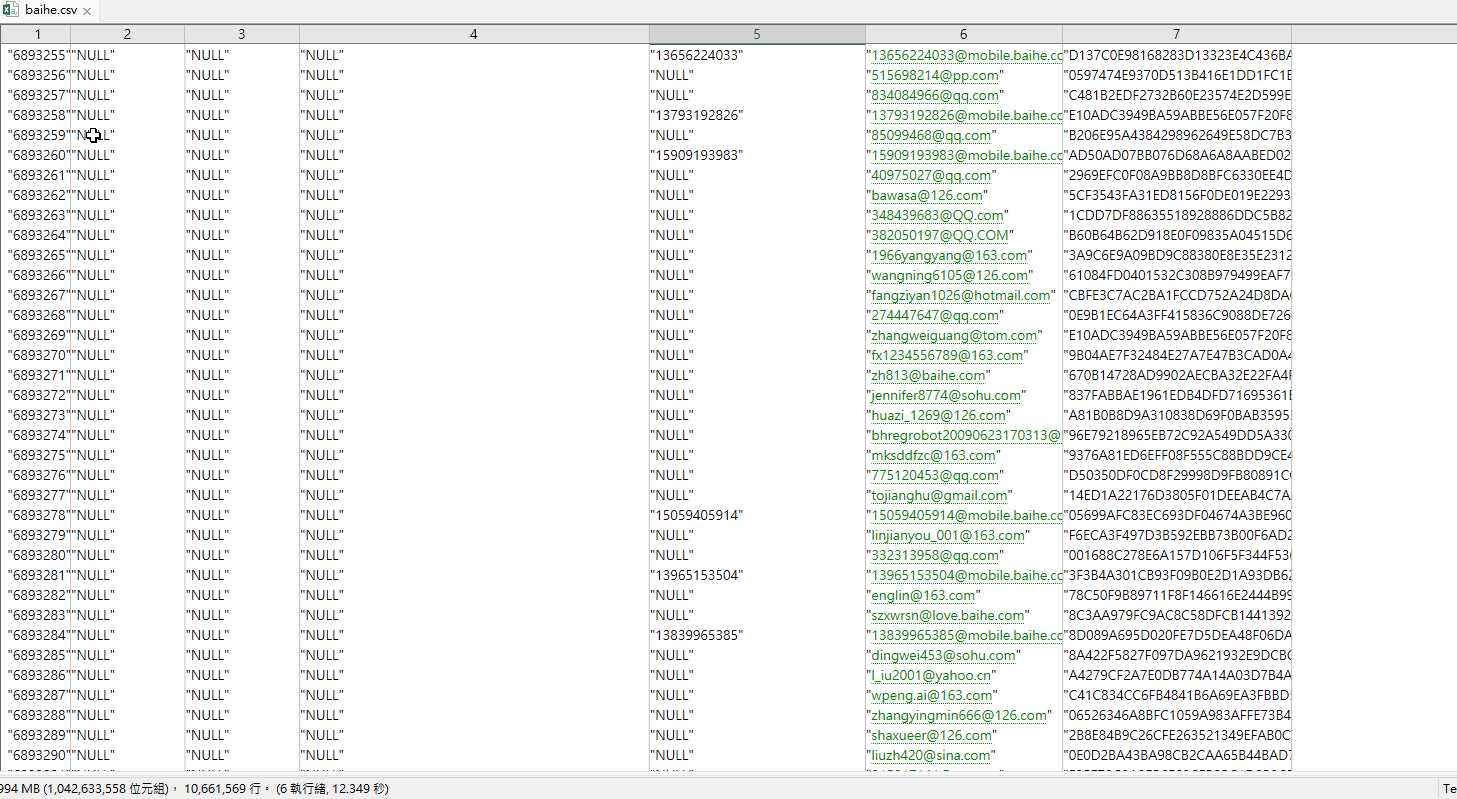Select ID cell "6893262"

pos(38,196)
